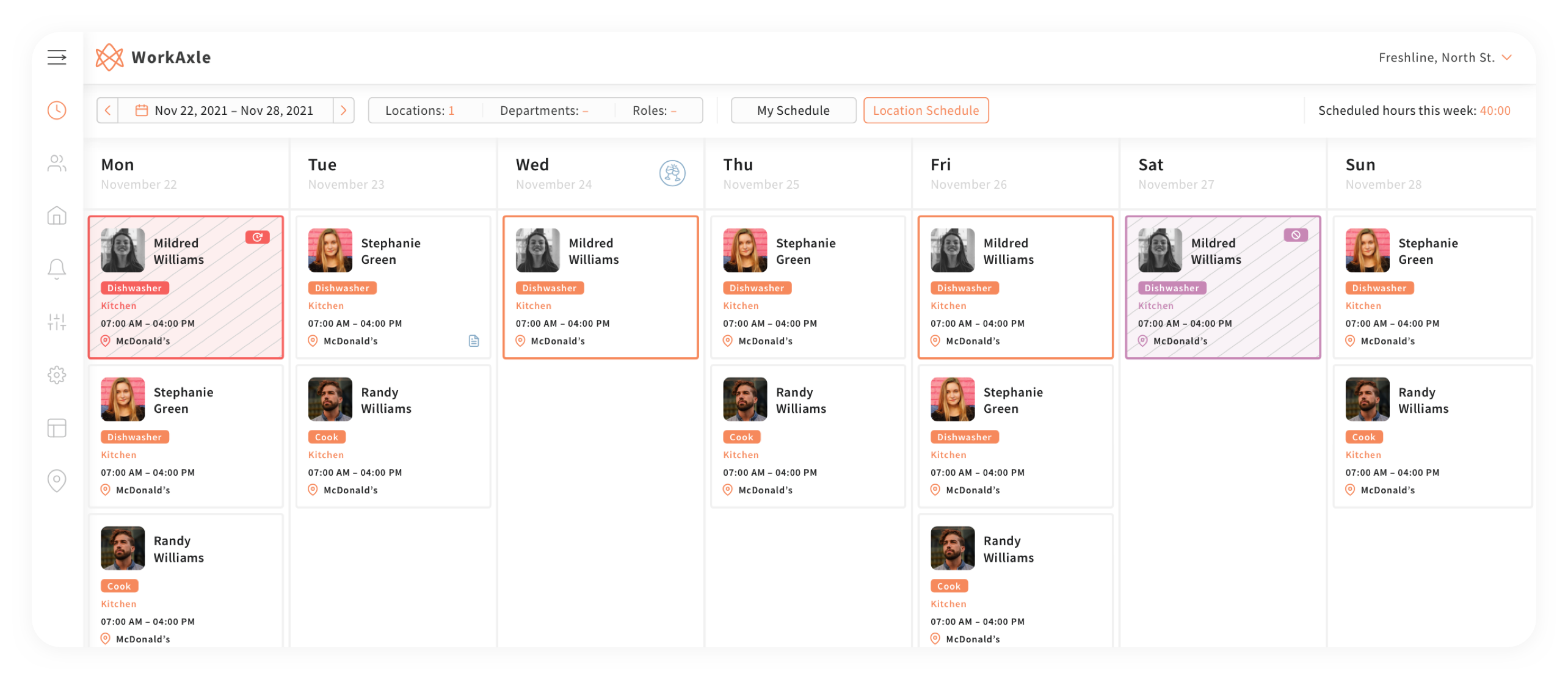The width and height of the screenshot is (1568, 679).
Task: Open the location pin sidebar icon
Action: click(x=57, y=481)
